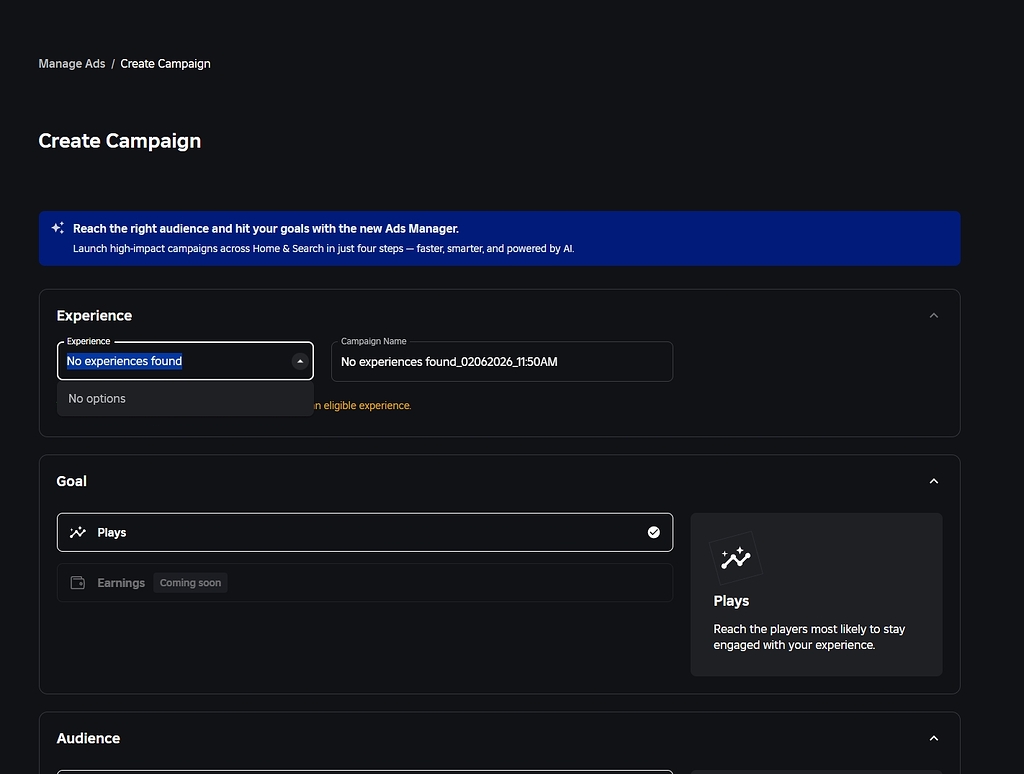Click the Goal section heading
Viewport: 1024px width, 774px height.
pos(71,481)
